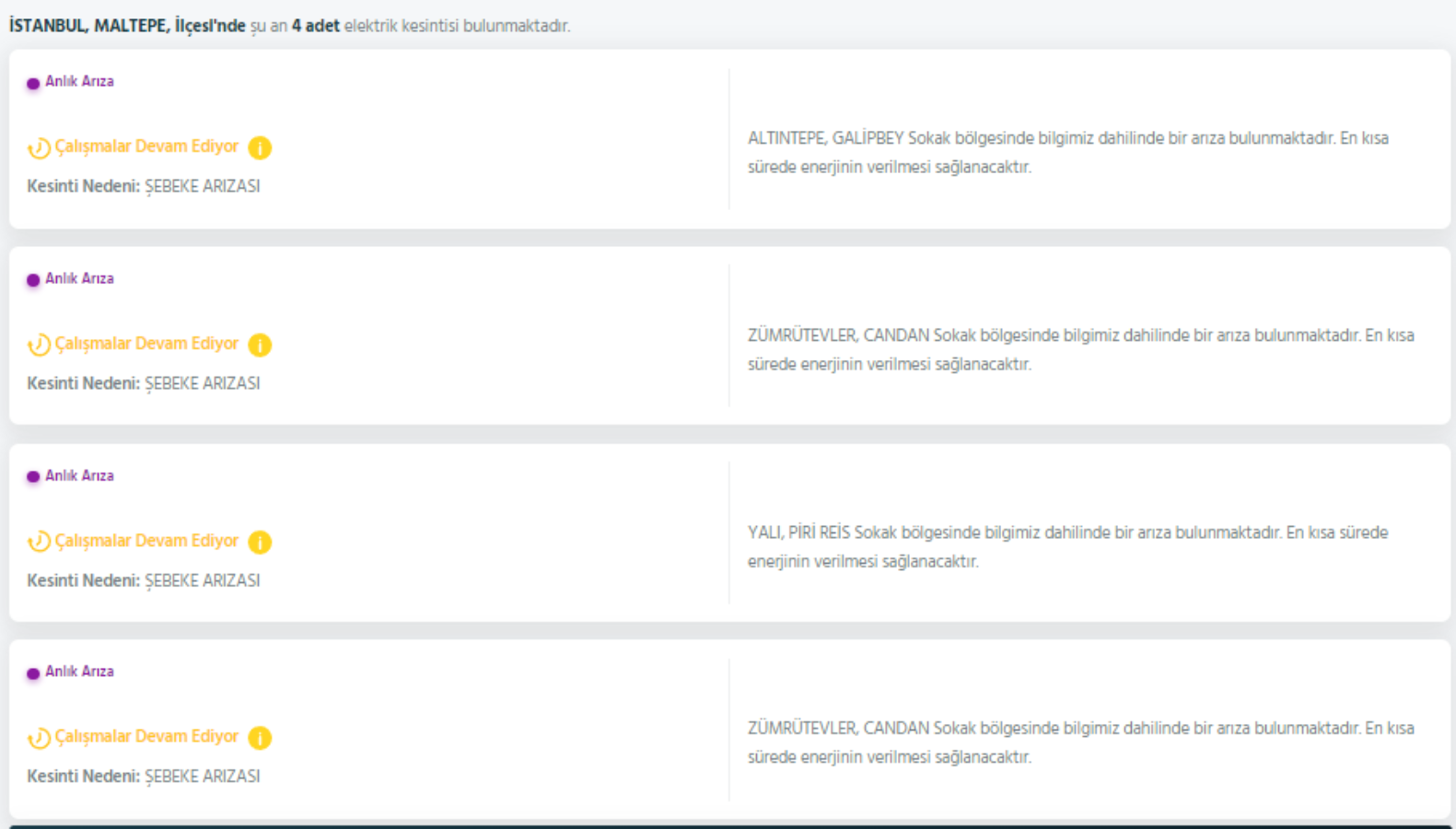This screenshot has width=1456, height=829.
Task: Click 'Çalışmalar Devam Ediyor' in ALTINTEPE card
Action: pos(146,146)
